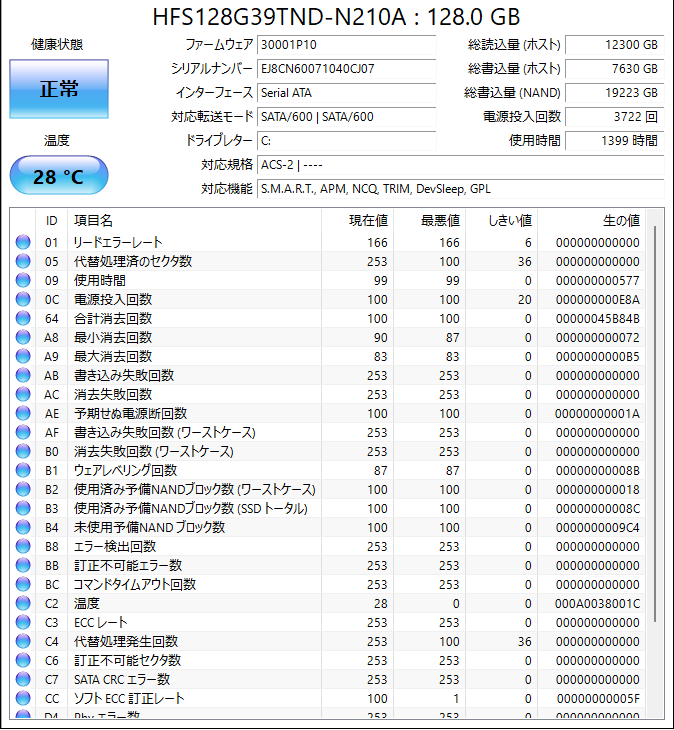
Task: Click status orb of row A9 最大消去回数
Action: coord(23,356)
